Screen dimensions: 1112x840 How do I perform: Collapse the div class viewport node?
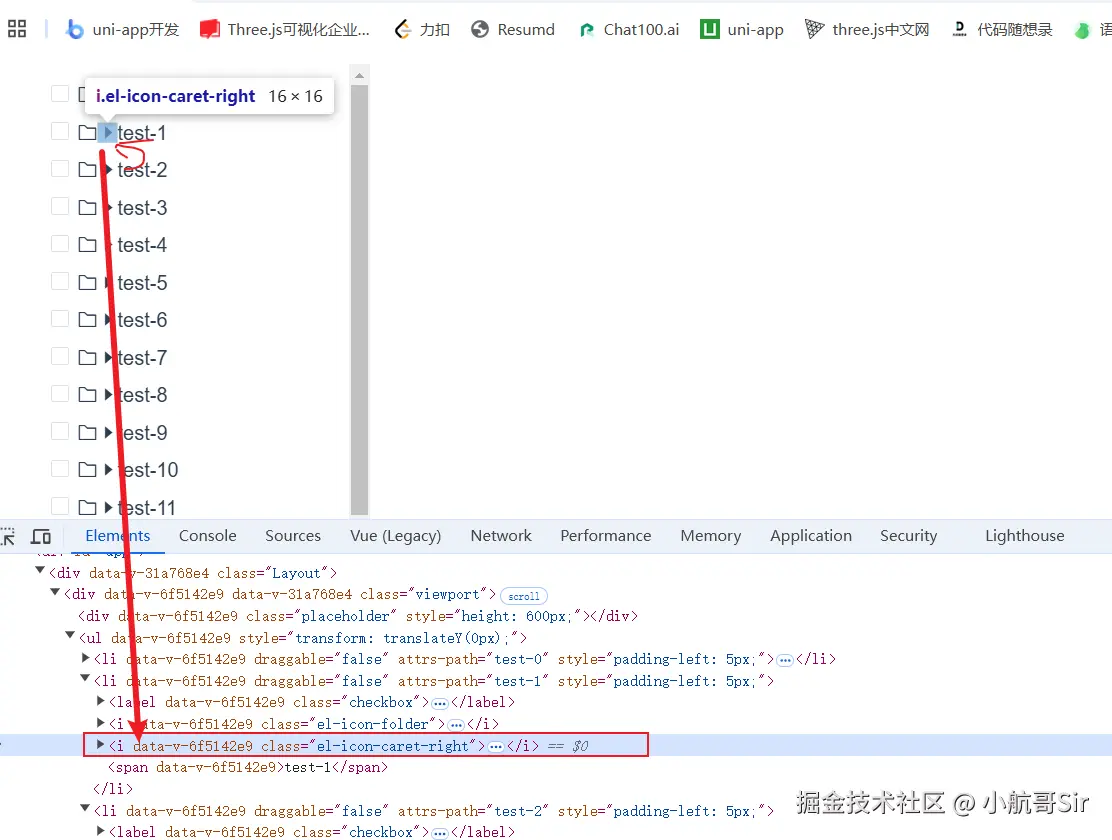click(55, 592)
